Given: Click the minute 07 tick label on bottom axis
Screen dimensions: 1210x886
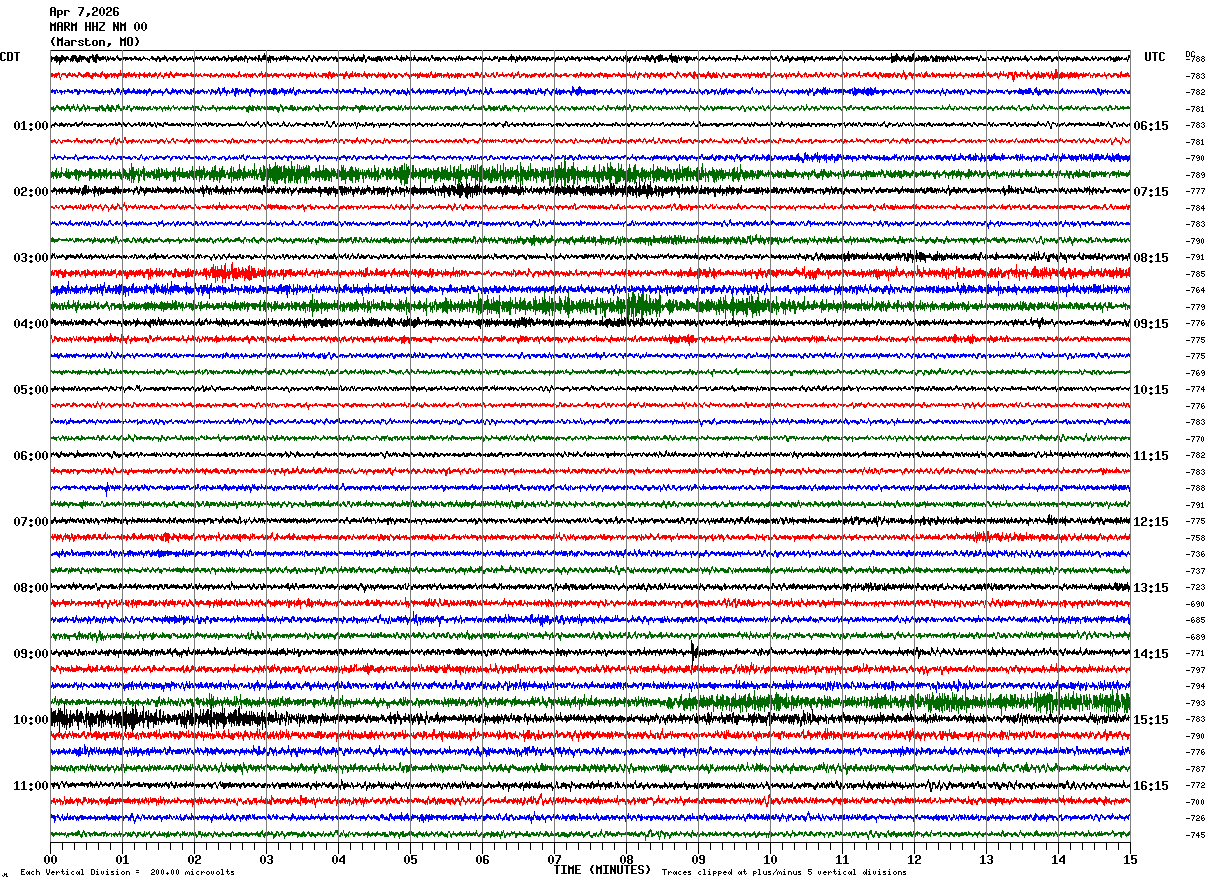Looking at the screenshot, I should 554,859.
